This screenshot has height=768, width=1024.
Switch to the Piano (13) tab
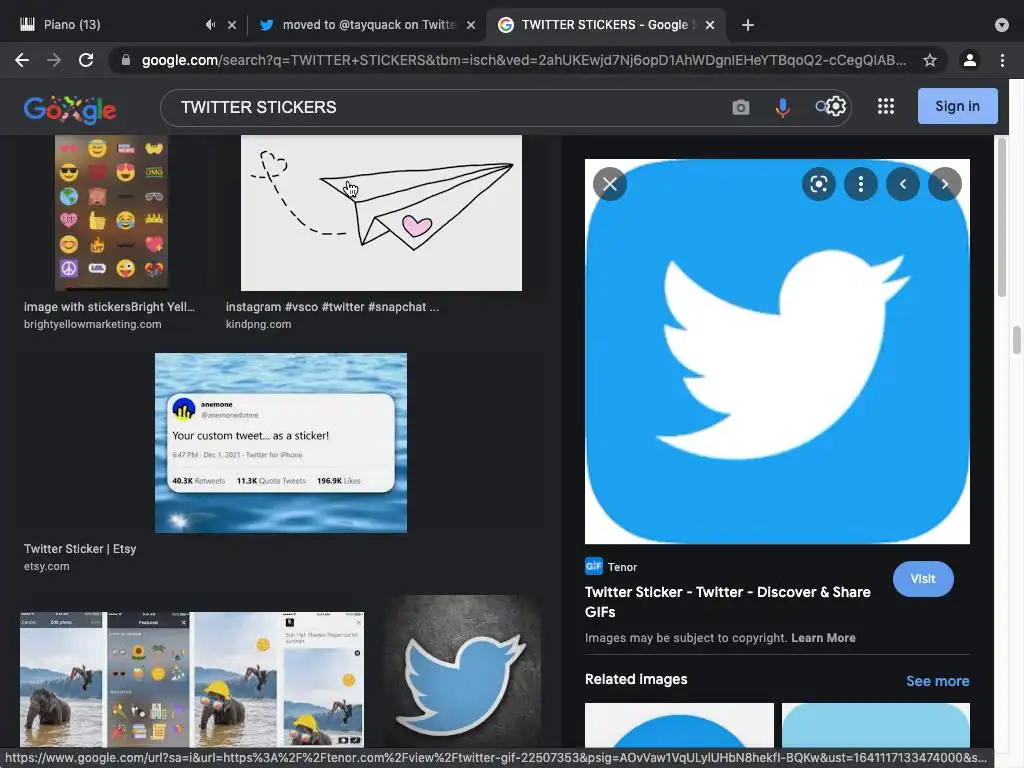coord(124,25)
